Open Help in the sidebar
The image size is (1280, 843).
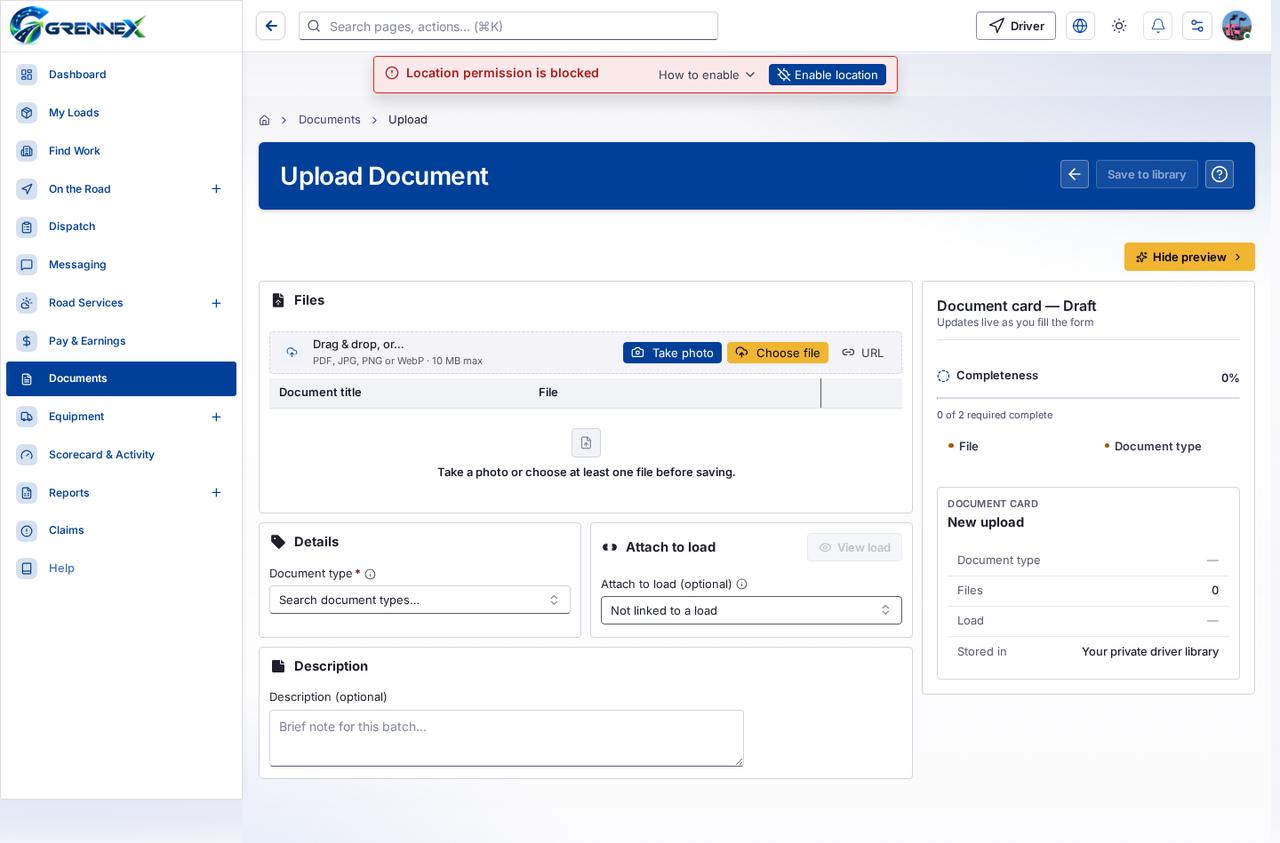121,569
